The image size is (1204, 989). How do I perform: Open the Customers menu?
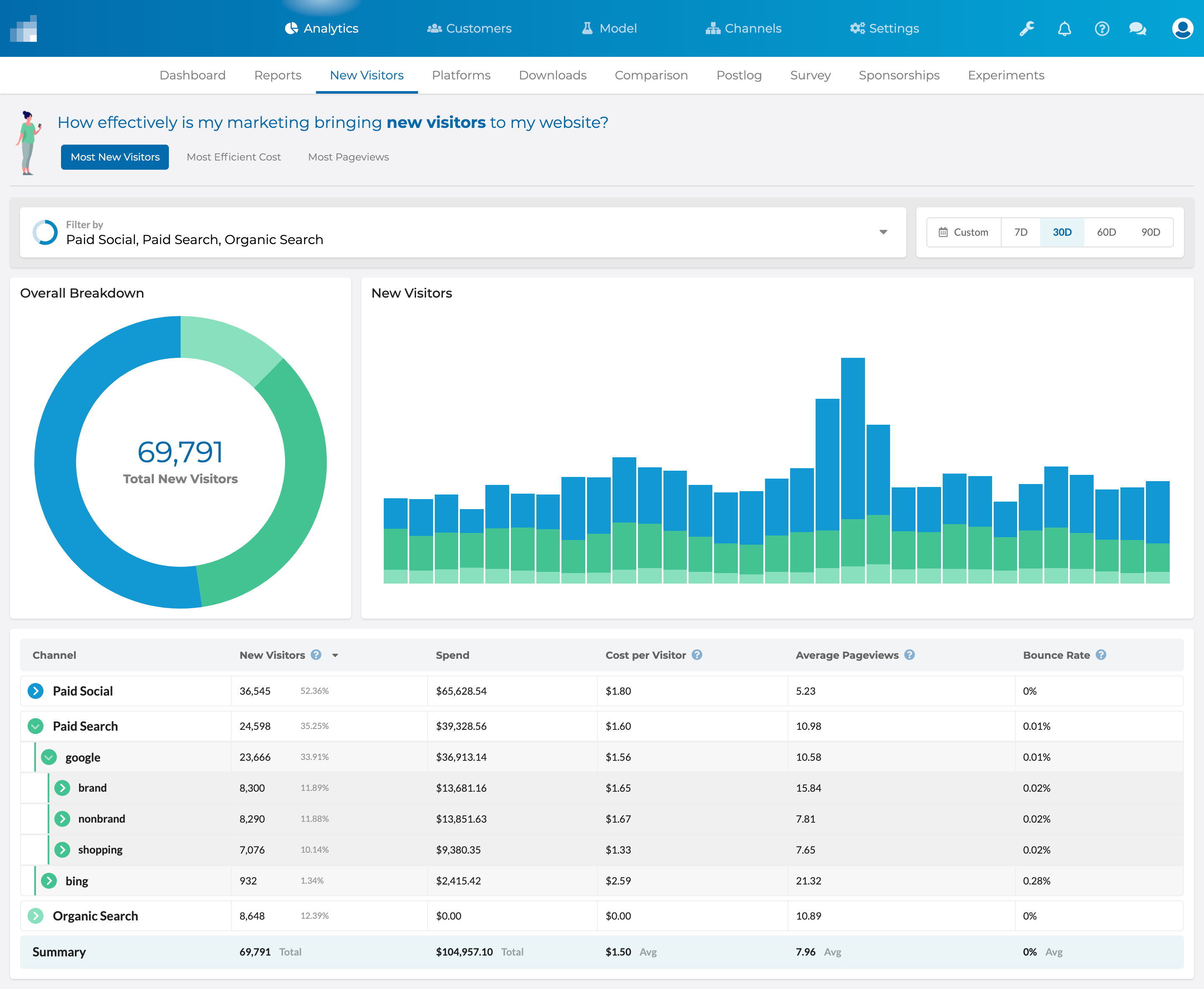coord(469,28)
